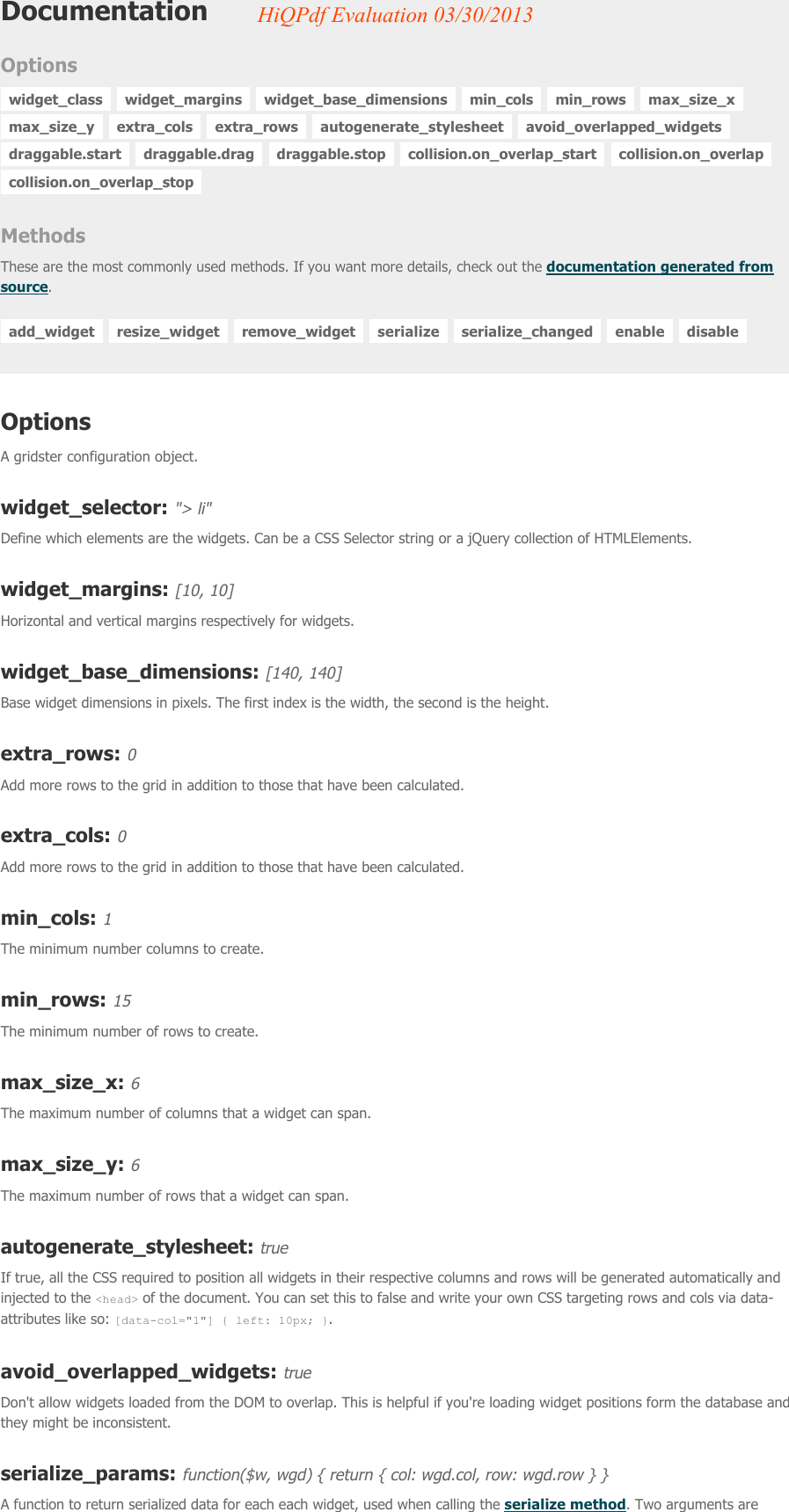789x1512 pixels.
Task: Click the draggable.stop option tag
Action: click(x=331, y=154)
